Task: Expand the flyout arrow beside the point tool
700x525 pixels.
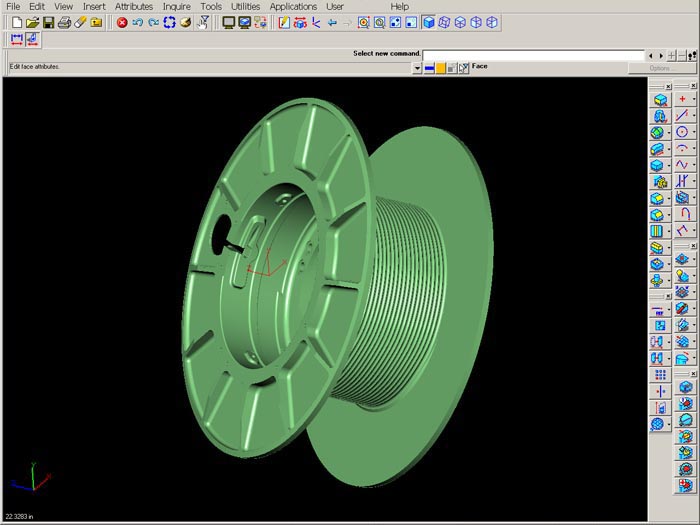Action: tap(694, 99)
